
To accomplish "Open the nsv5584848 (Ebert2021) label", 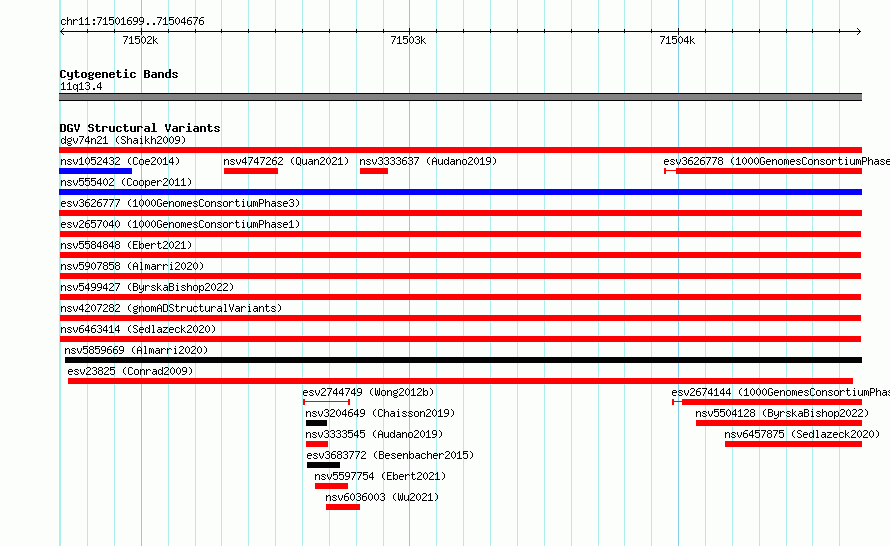I will tap(126, 245).
